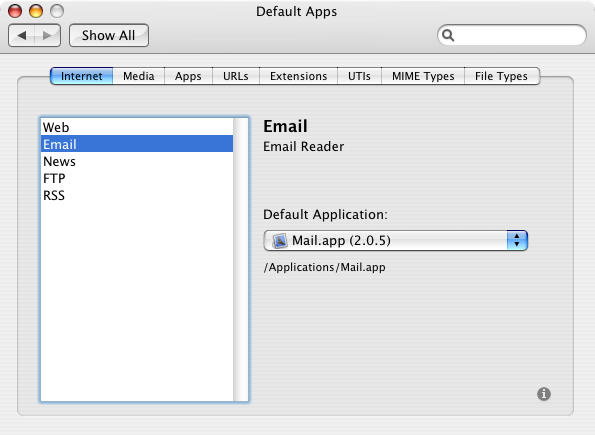Select Email in the list

[137, 144]
